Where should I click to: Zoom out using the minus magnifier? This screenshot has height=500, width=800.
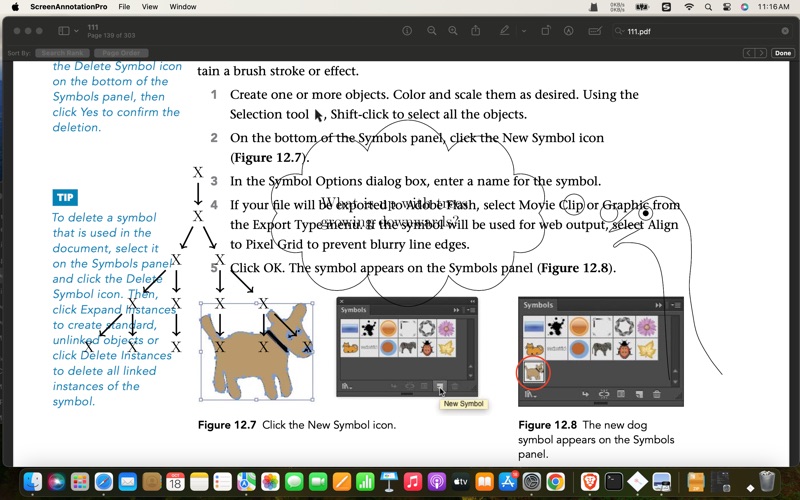tap(432, 31)
